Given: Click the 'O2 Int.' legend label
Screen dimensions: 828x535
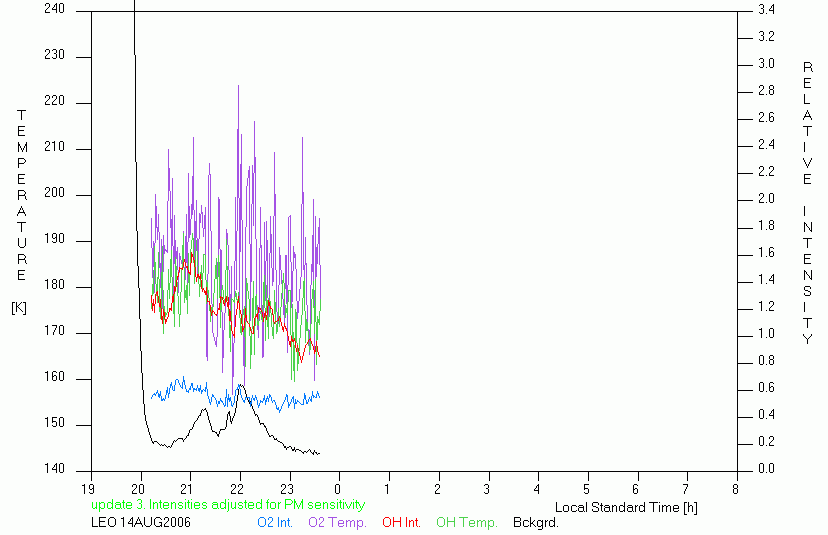Looking at the screenshot, I should 275,522.
